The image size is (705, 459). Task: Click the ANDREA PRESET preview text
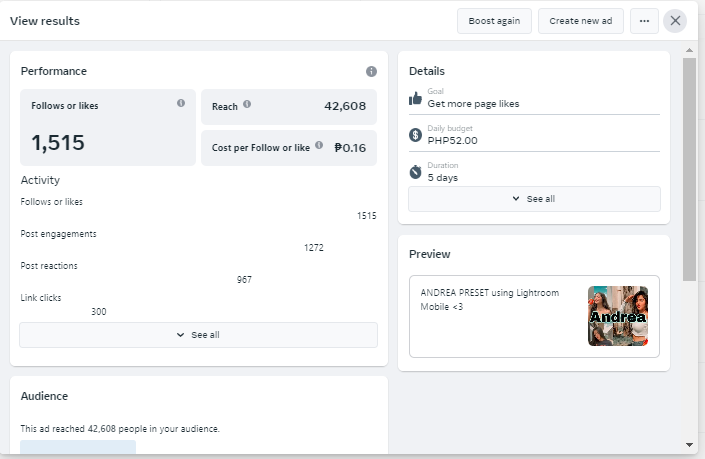pos(503,299)
